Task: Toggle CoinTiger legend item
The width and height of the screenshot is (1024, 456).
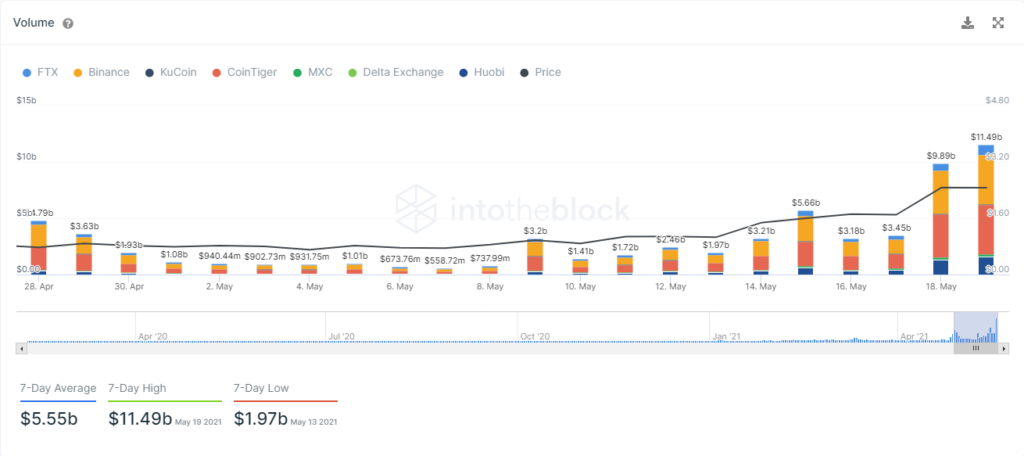Action: [x=245, y=73]
